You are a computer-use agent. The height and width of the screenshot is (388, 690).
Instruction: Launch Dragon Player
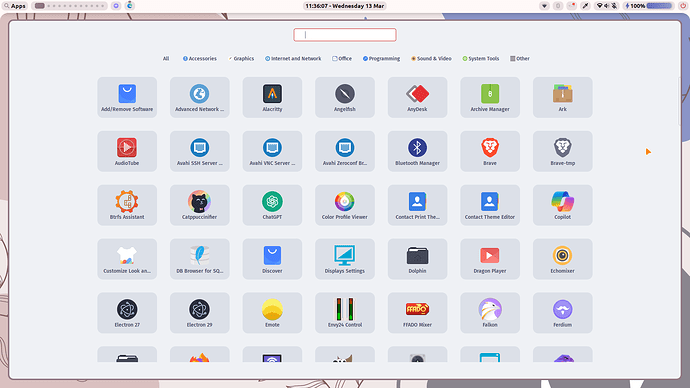pos(490,259)
